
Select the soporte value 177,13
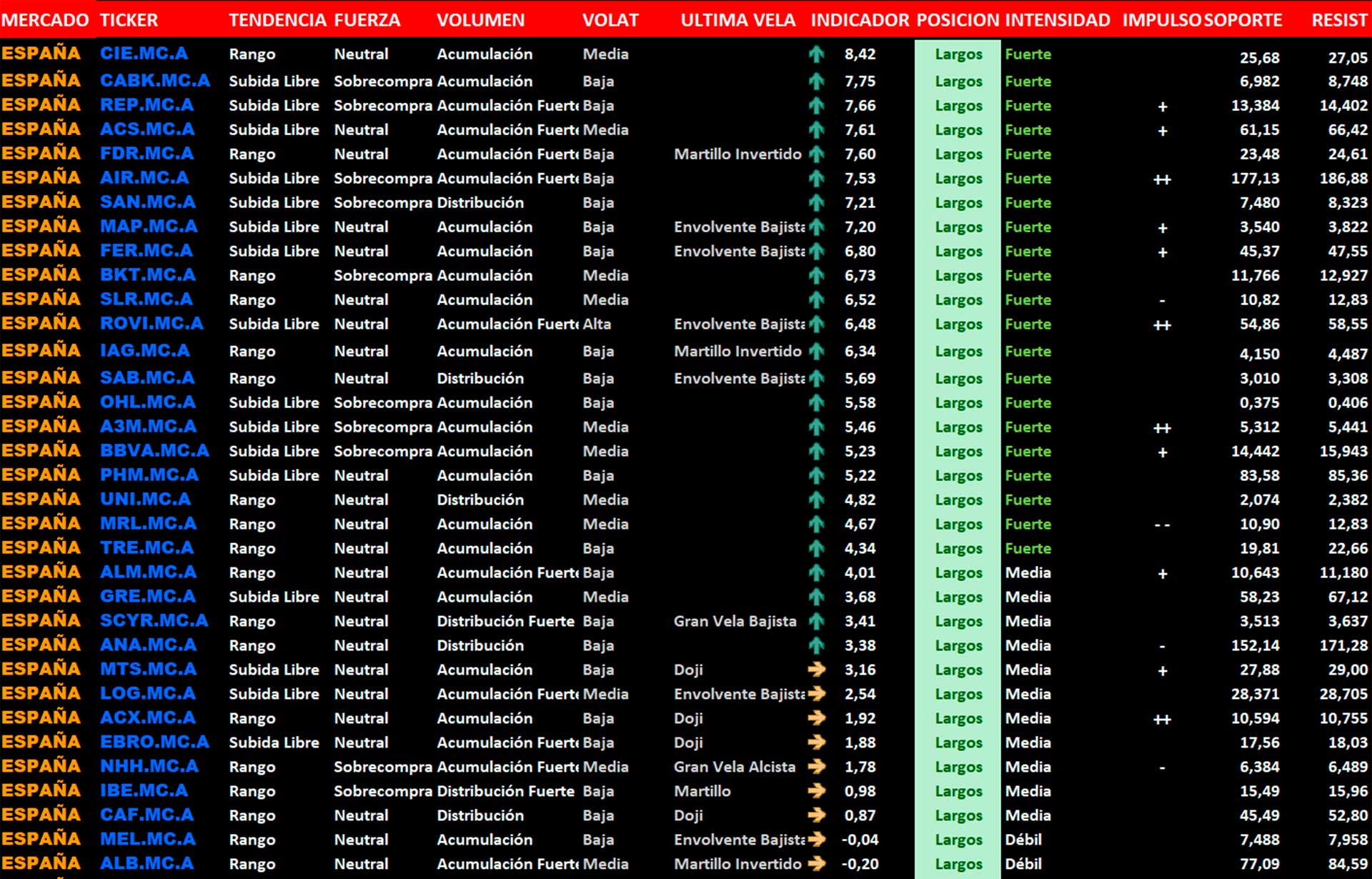1255,179
